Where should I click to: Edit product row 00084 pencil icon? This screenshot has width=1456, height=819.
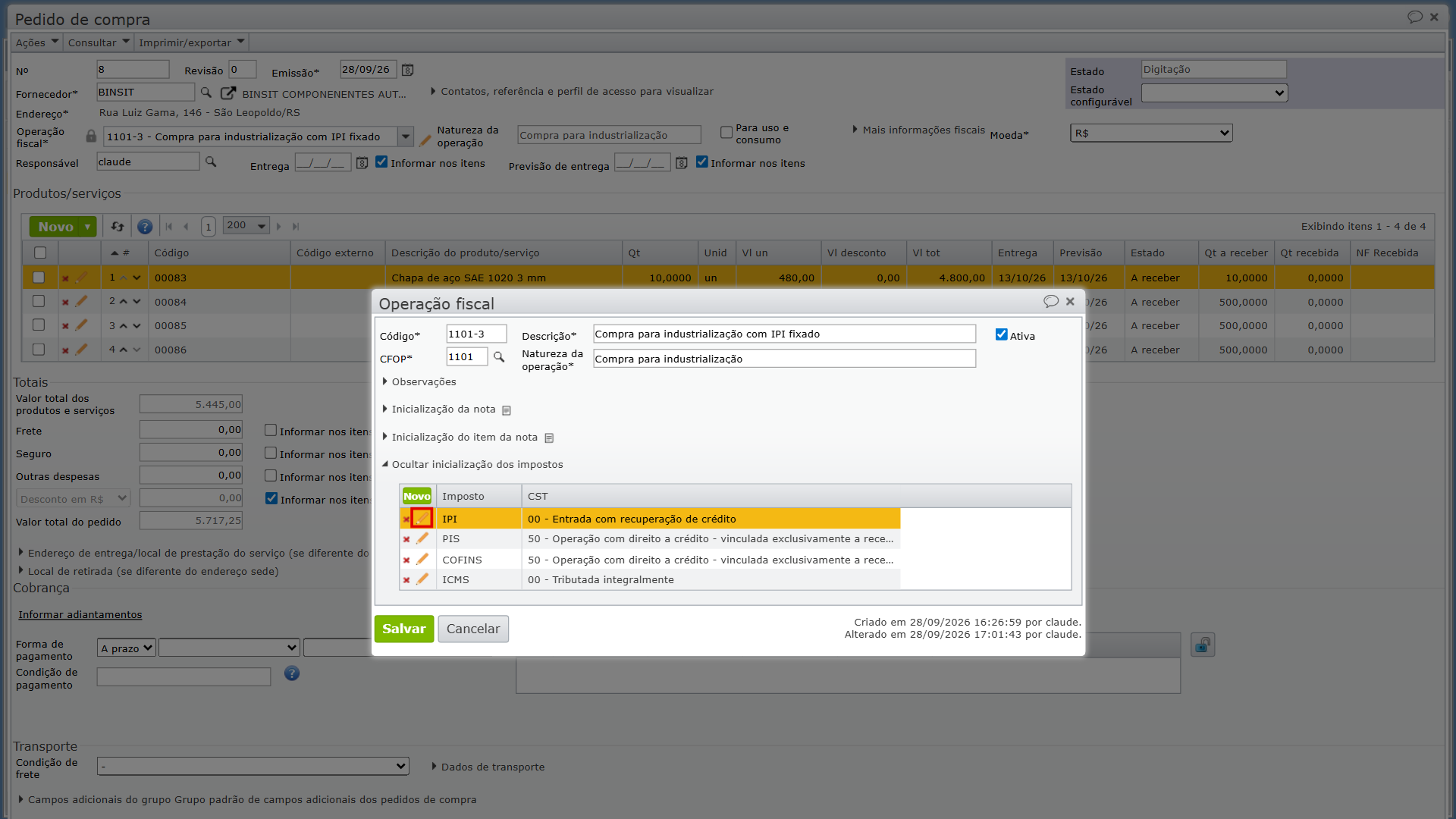coord(81,301)
